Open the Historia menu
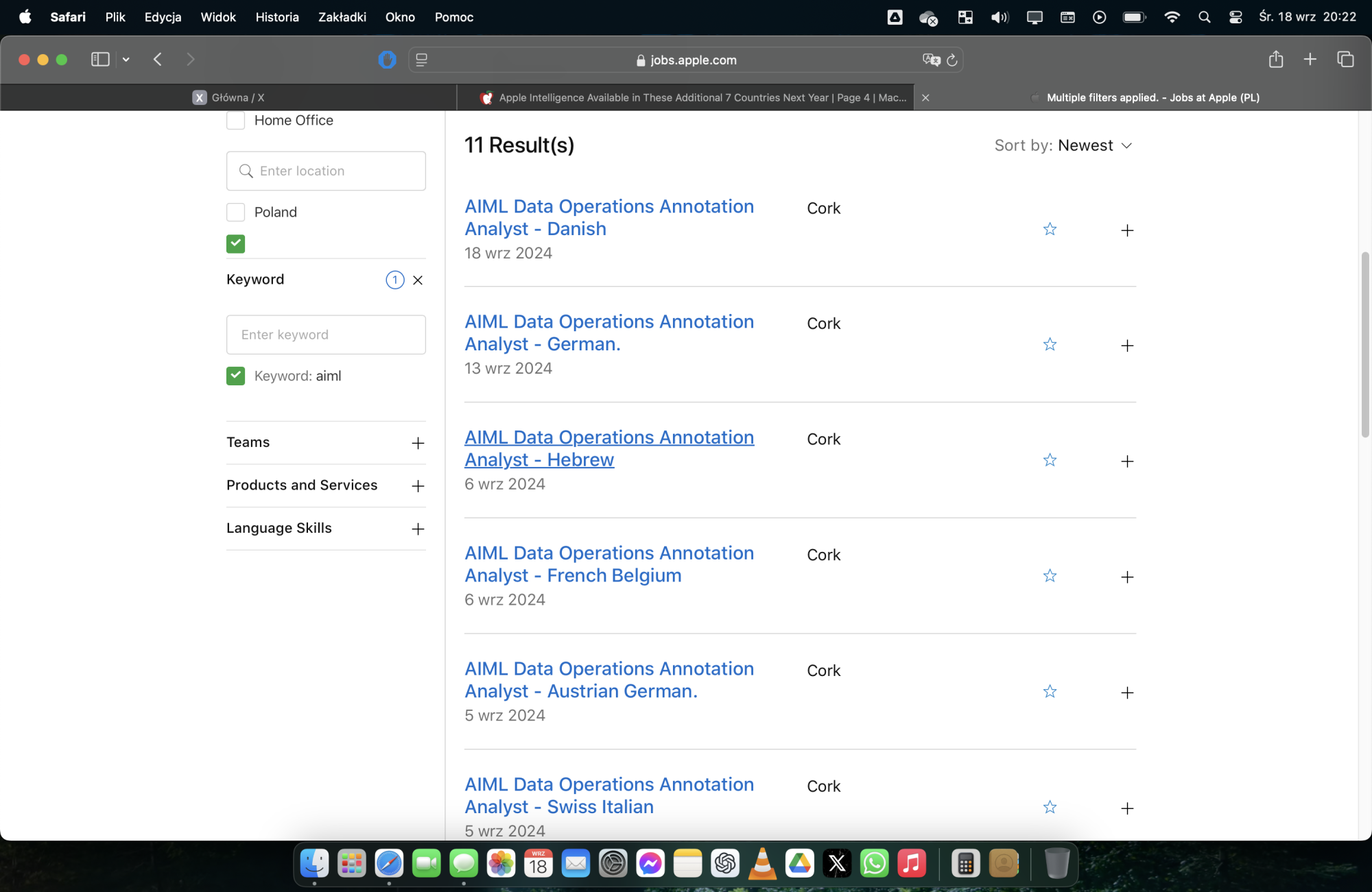The height and width of the screenshot is (892, 1372). click(x=276, y=17)
